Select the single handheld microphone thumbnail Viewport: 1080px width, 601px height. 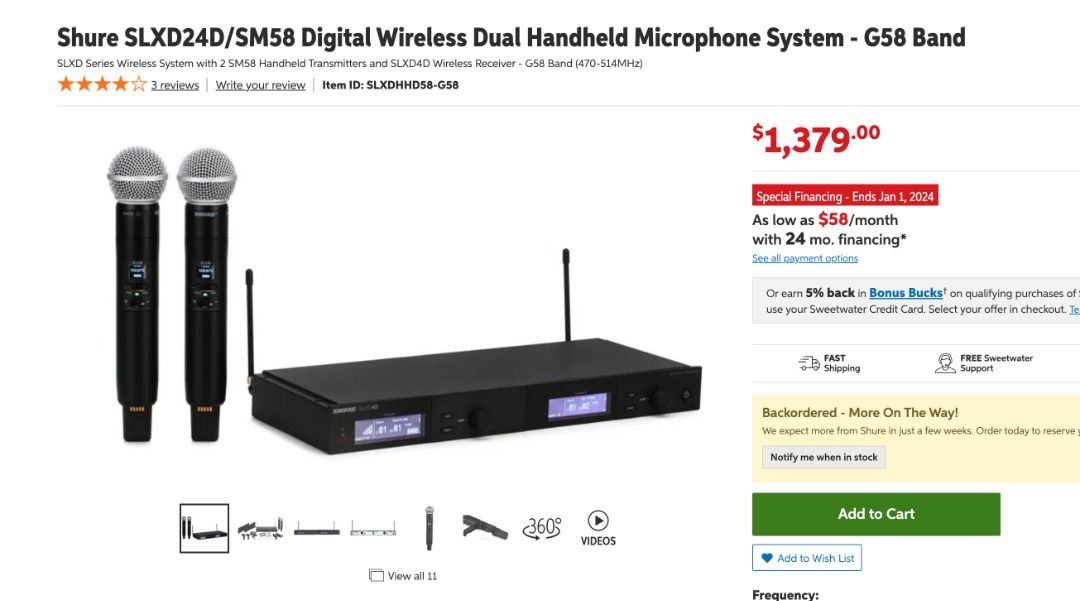click(429, 528)
